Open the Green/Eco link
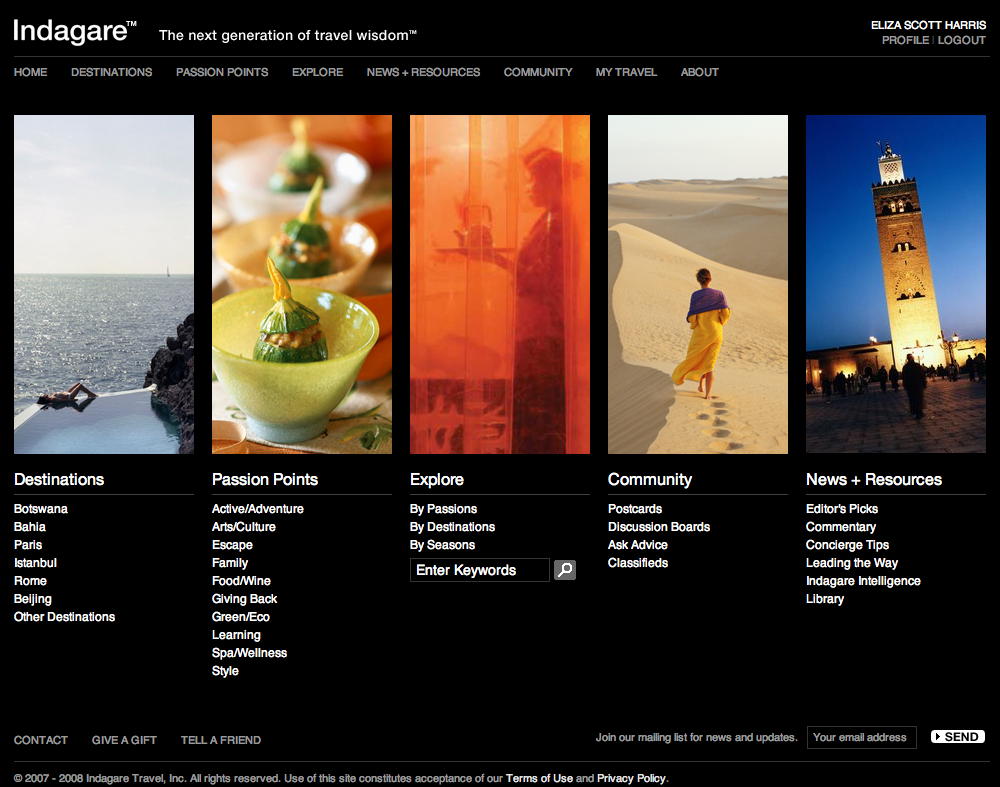 240,617
